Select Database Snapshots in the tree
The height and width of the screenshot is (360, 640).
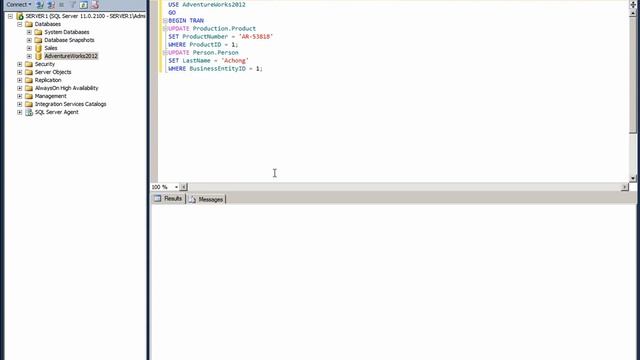pos(69,40)
